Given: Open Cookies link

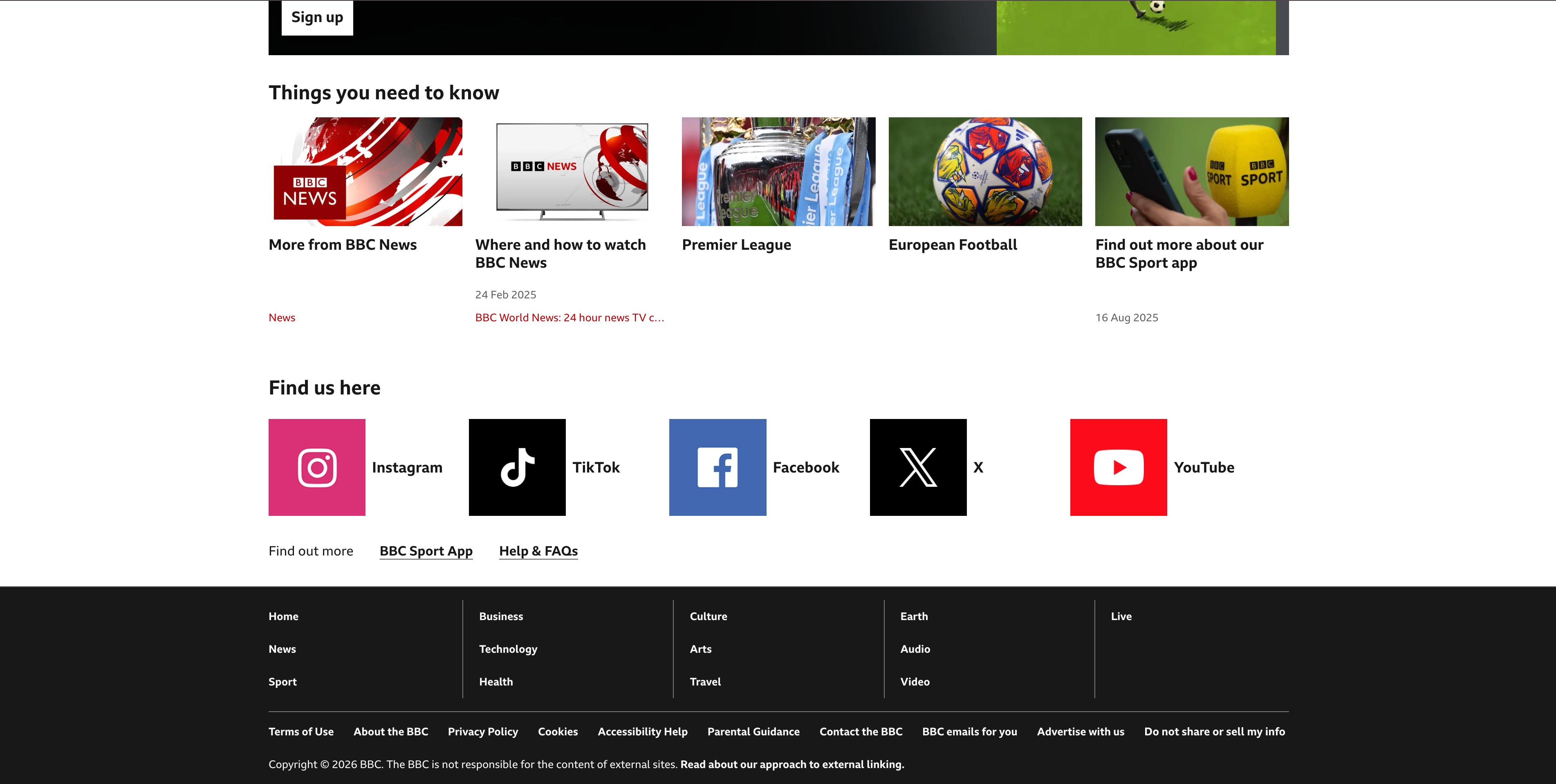Looking at the screenshot, I should [x=558, y=731].
